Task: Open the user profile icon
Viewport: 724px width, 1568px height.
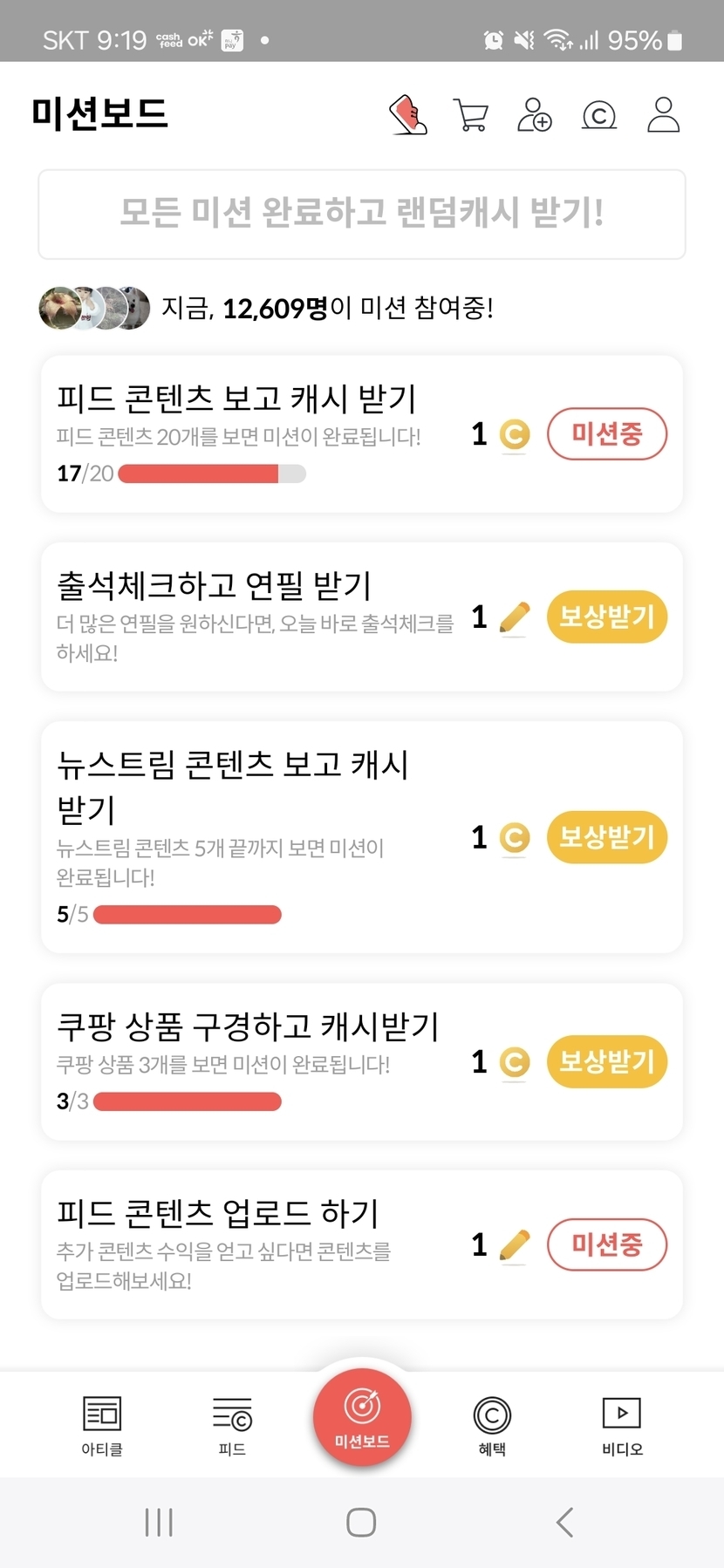Action: [x=663, y=114]
